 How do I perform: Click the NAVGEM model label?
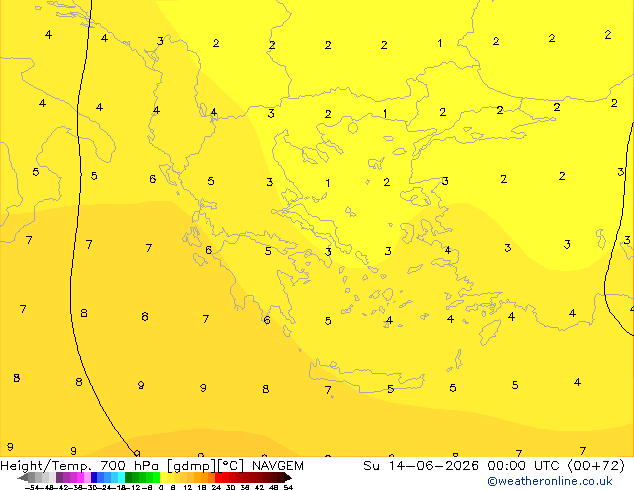278,466
